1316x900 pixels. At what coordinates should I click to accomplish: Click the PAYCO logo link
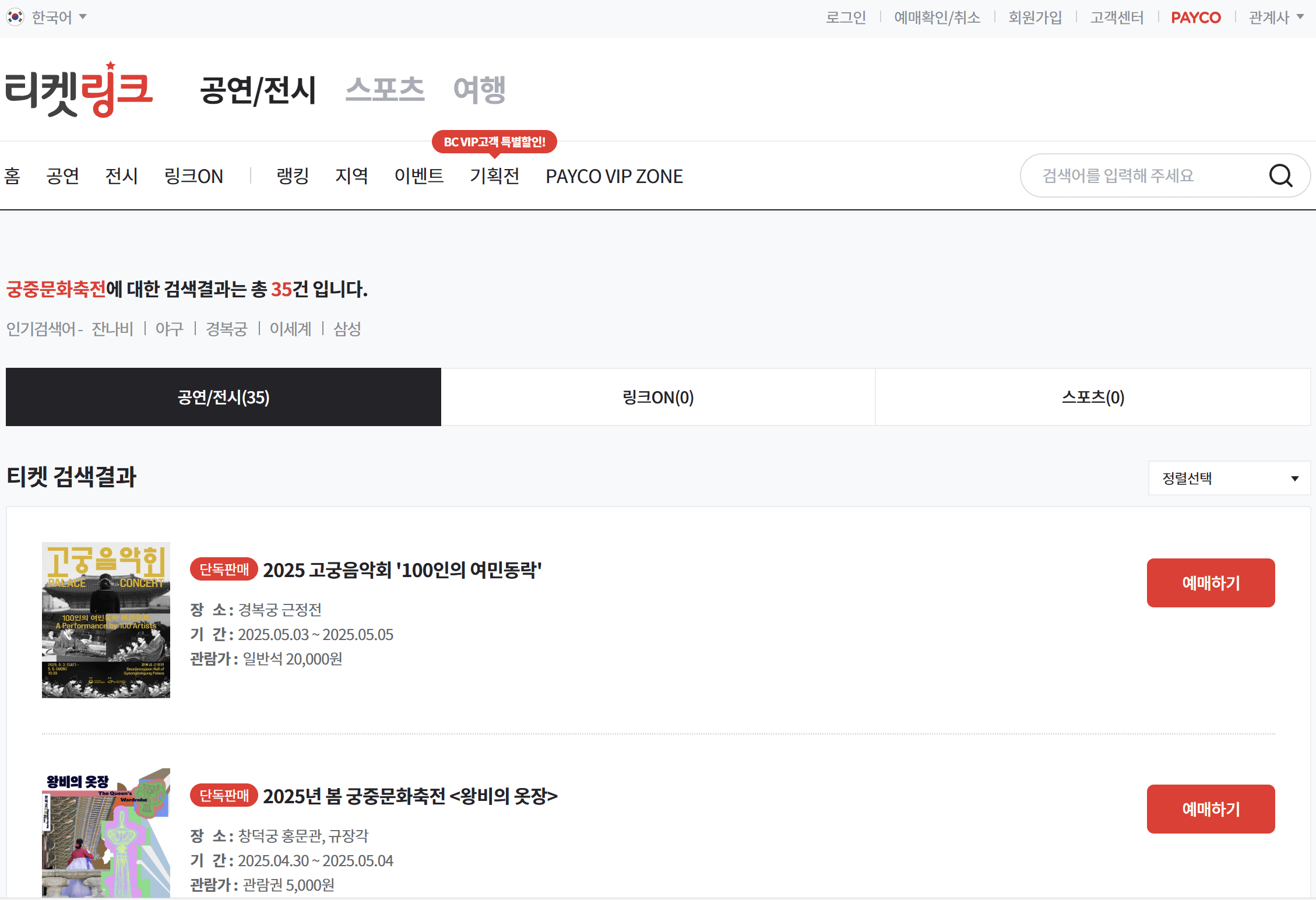coord(1195,17)
